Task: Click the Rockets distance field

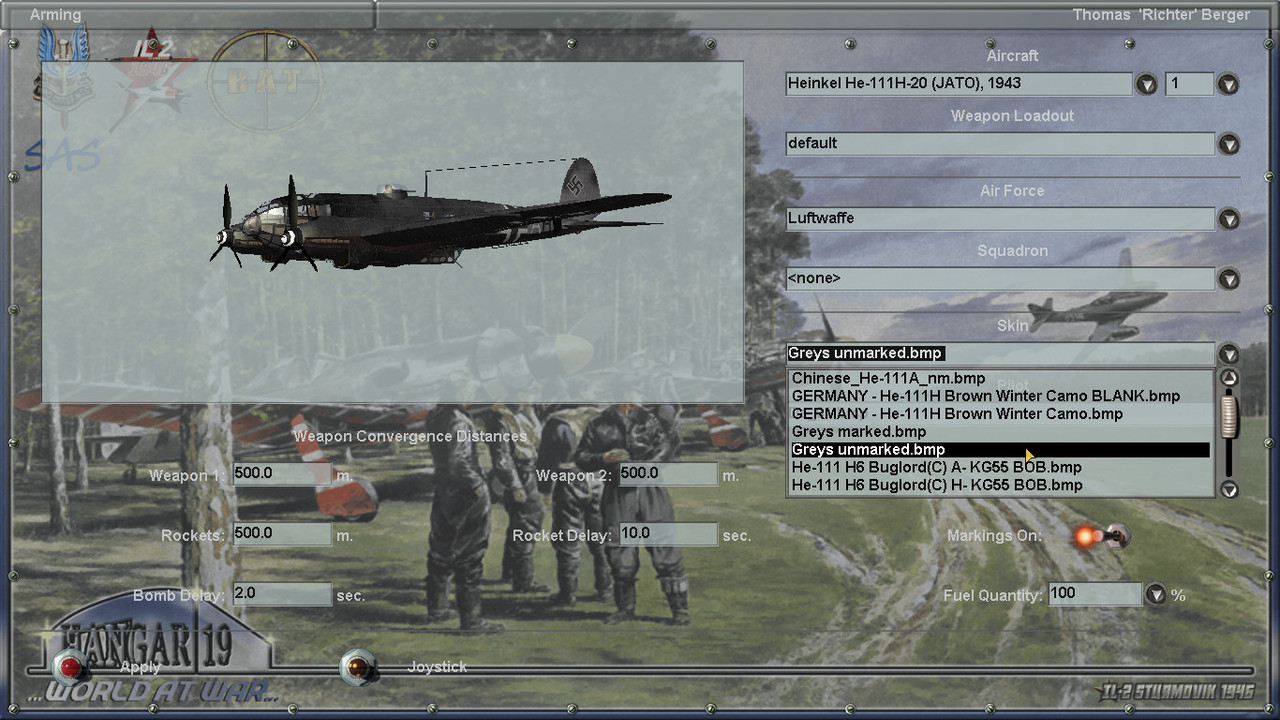Action: [282, 534]
